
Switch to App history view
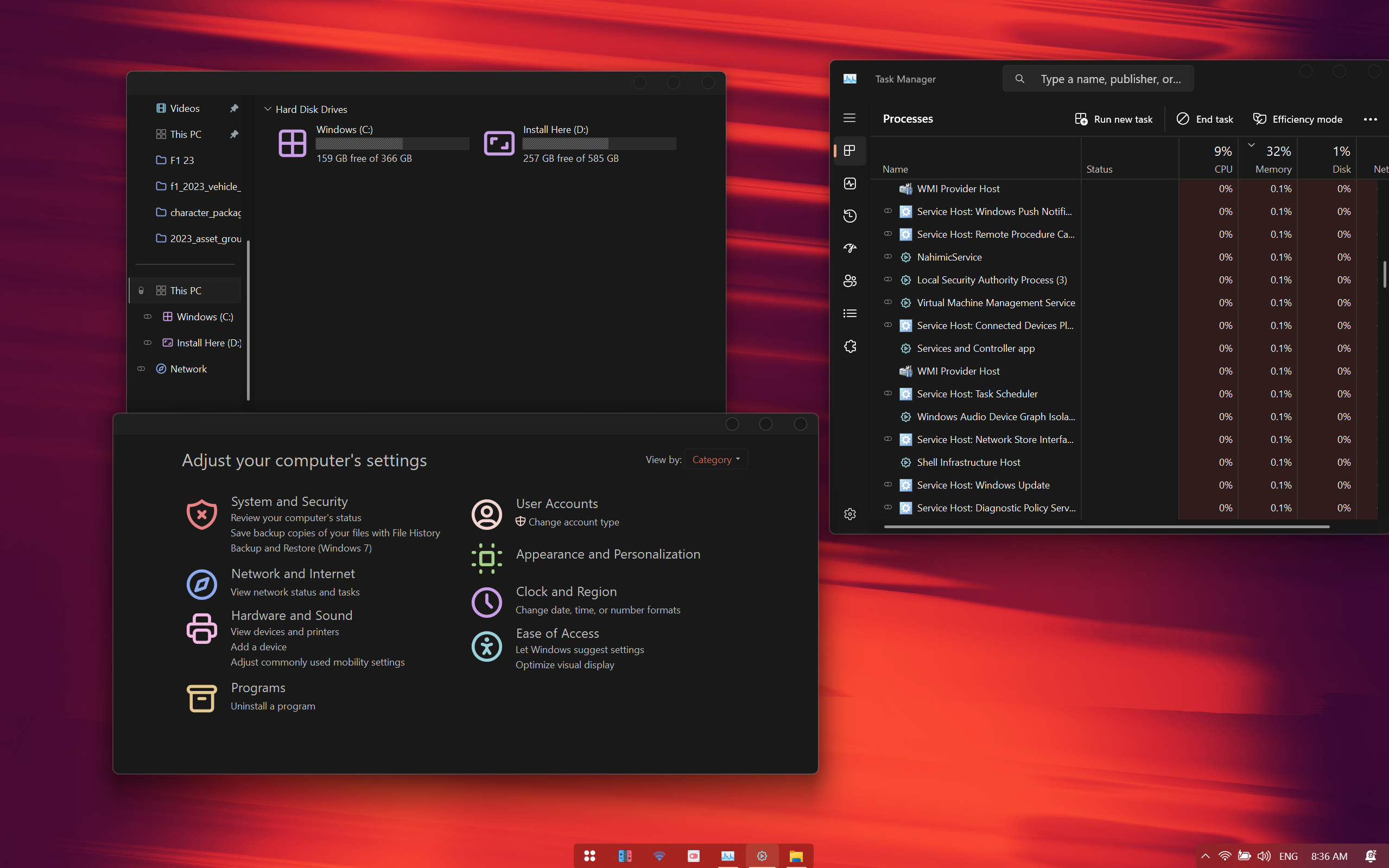[x=849, y=216]
